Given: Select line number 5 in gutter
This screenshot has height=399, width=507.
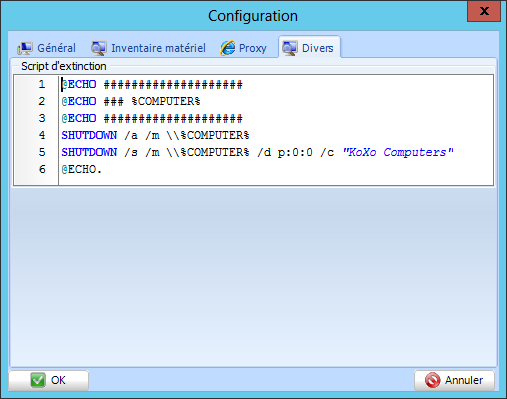Looking at the screenshot, I should [42, 152].
